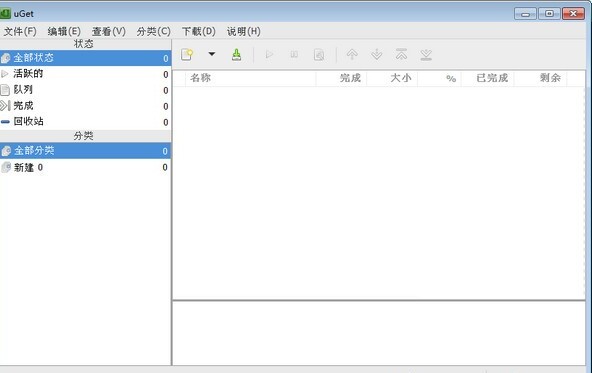Screen dimensions: 592x373
Task: Click the uGet app icon in title bar
Action: 5,14
